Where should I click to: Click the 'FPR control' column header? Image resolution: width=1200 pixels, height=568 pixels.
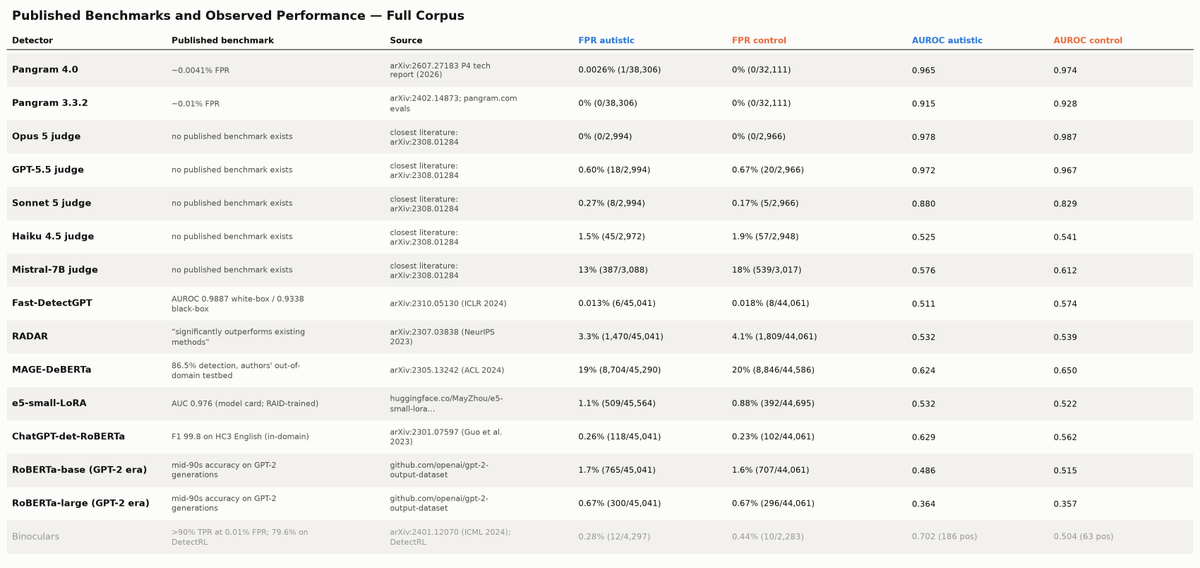[x=759, y=41]
